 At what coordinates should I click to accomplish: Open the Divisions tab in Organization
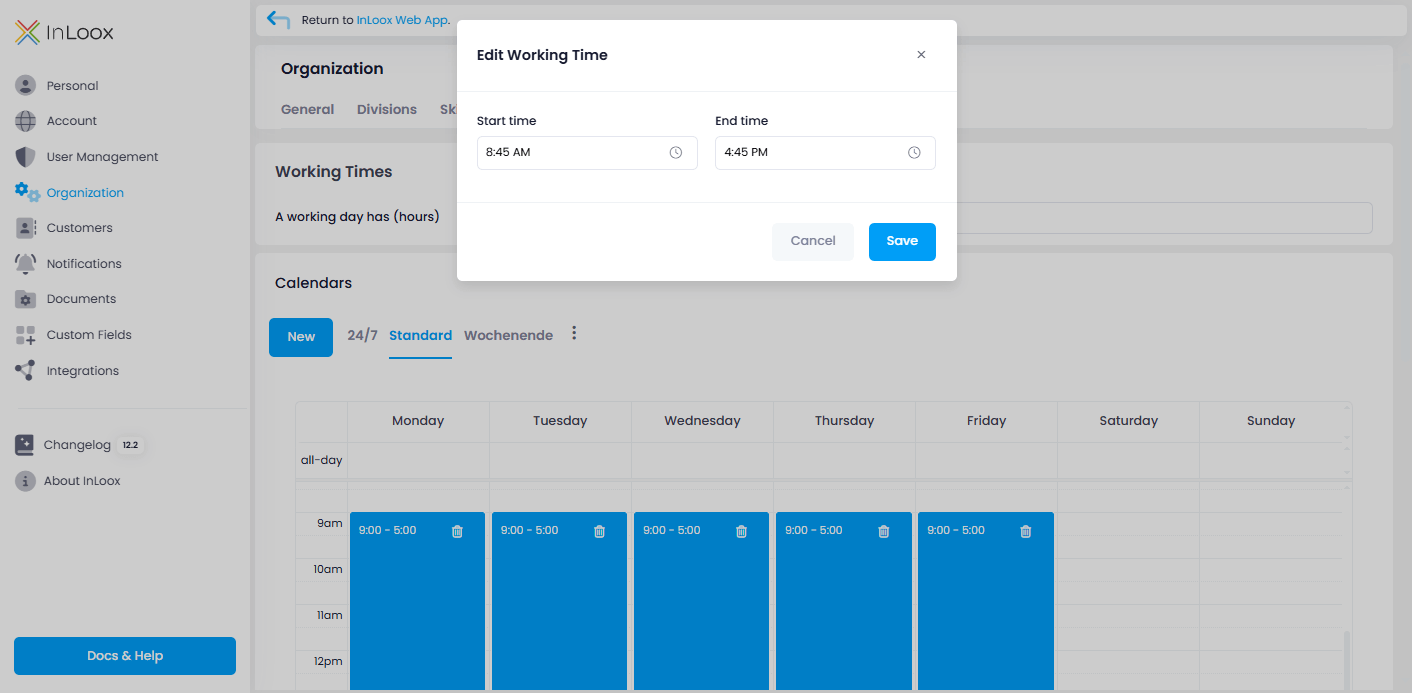386,110
